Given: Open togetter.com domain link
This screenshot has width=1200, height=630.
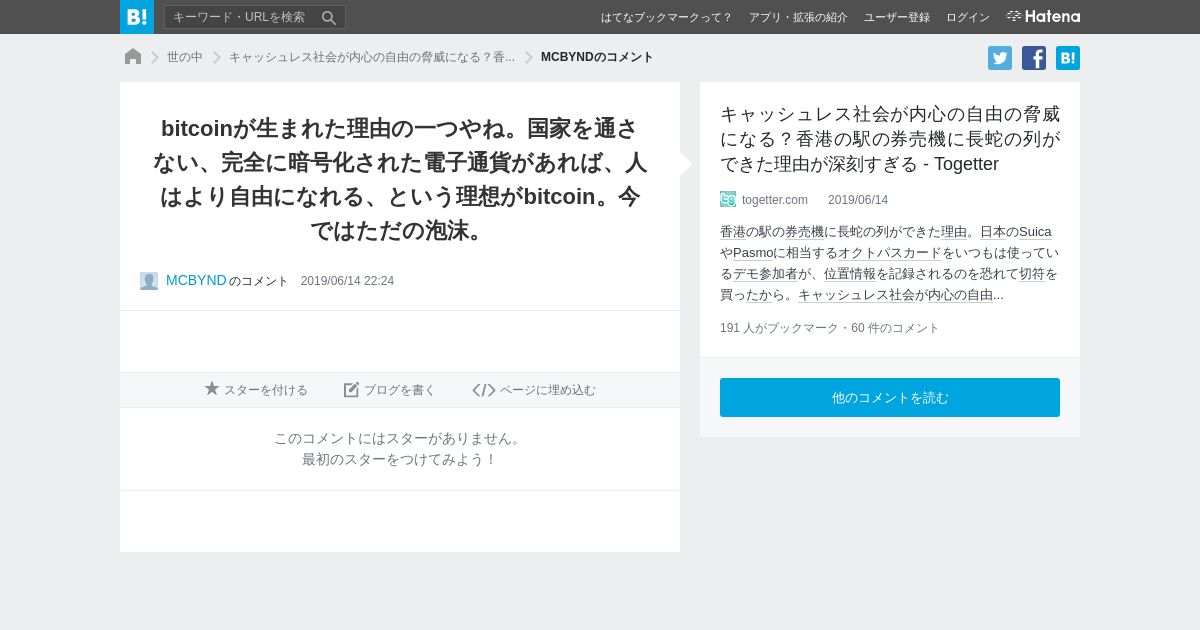Looking at the screenshot, I should pyautogui.click(x=775, y=200).
